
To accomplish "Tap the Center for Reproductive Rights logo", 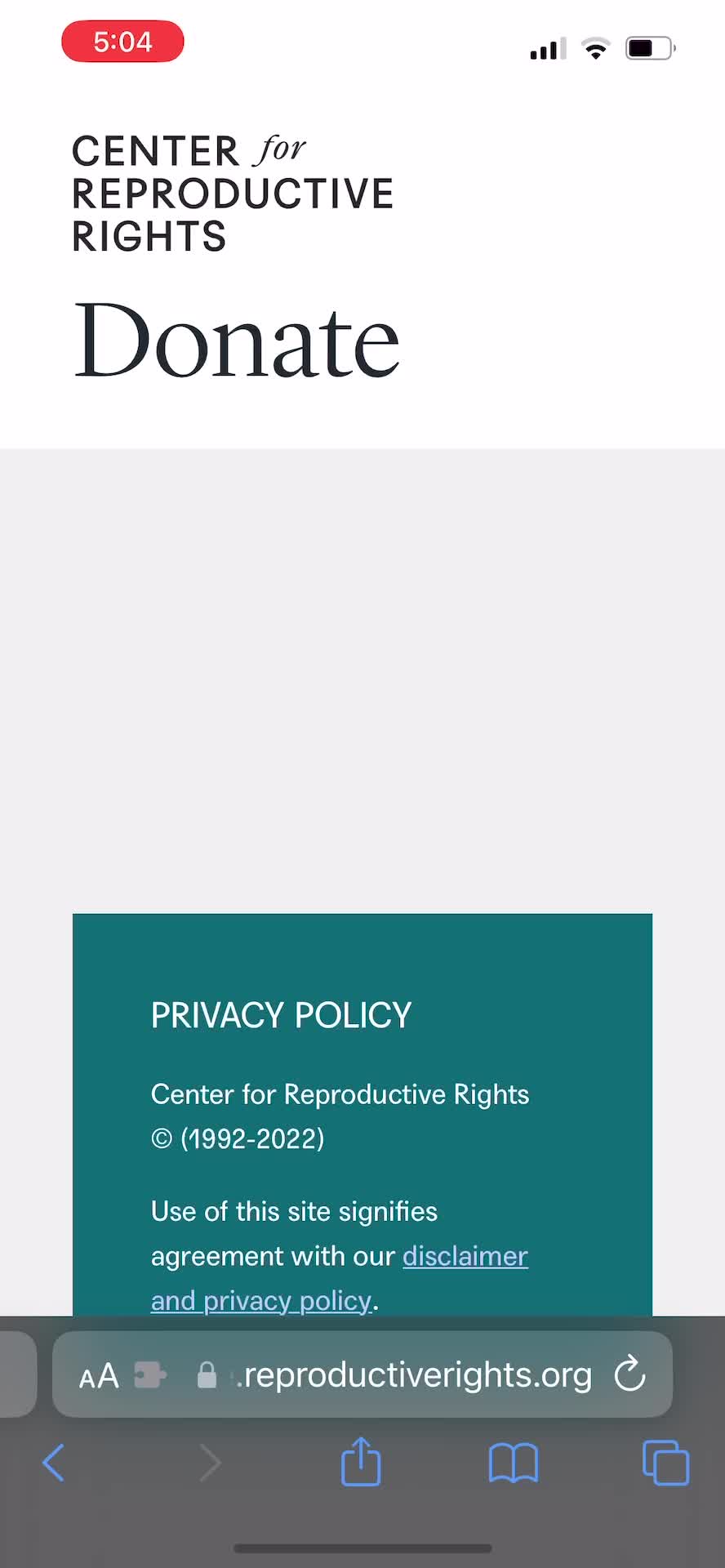I will 233,194.
